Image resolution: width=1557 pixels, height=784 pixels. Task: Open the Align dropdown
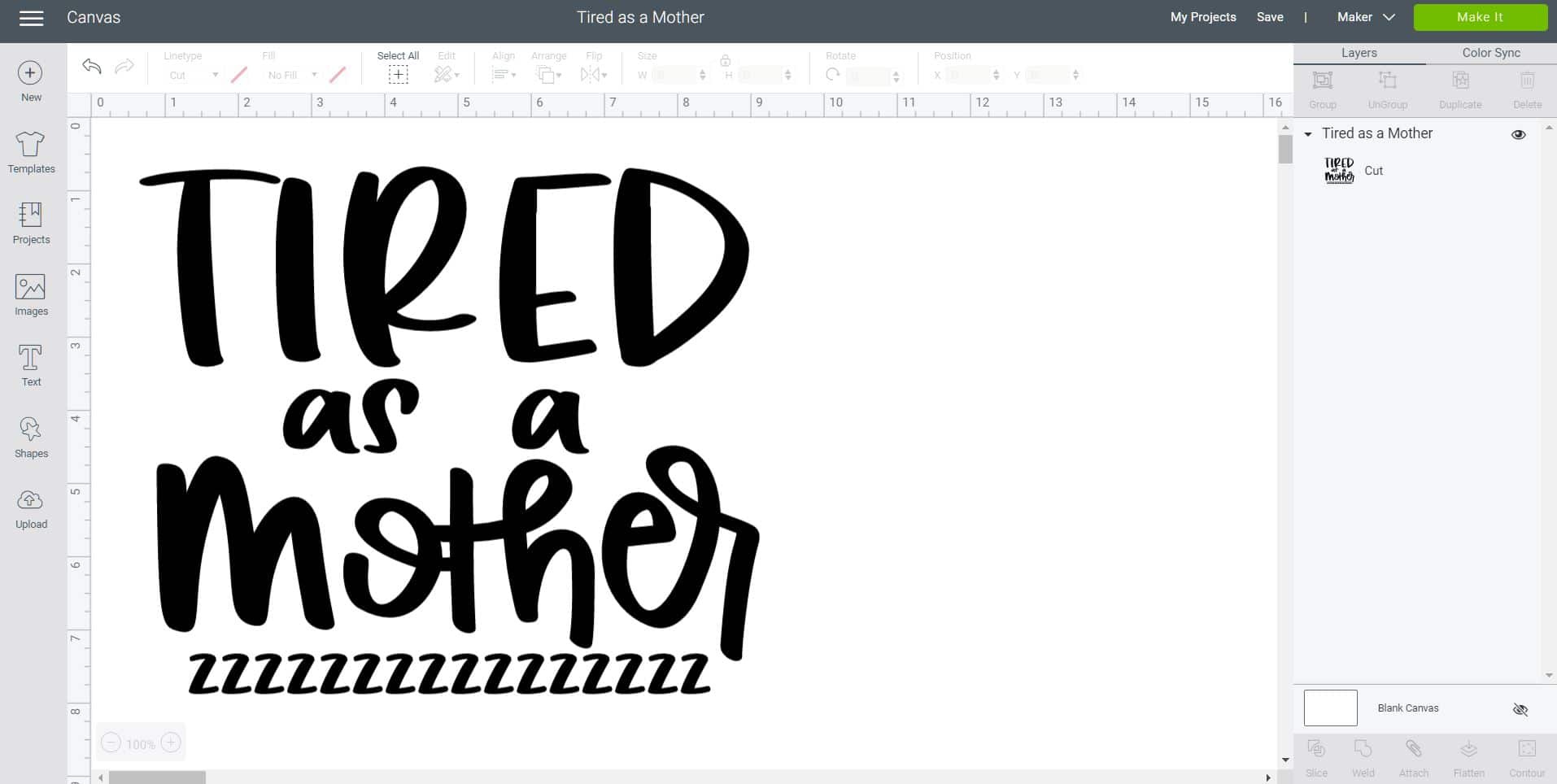(x=504, y=75)
